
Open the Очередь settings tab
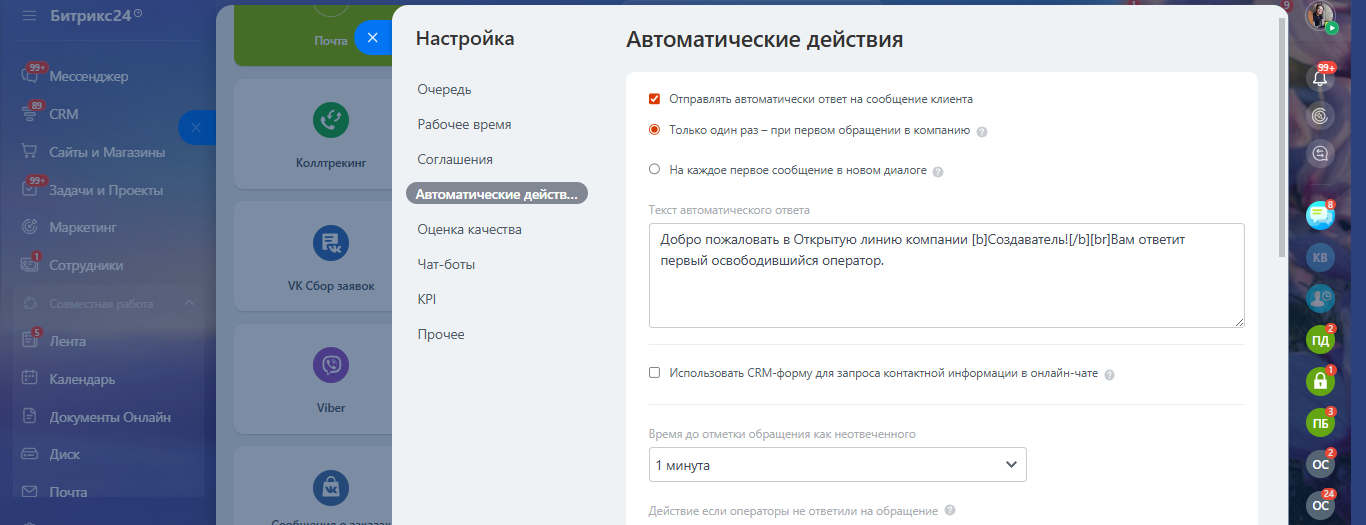click(444, 90)
